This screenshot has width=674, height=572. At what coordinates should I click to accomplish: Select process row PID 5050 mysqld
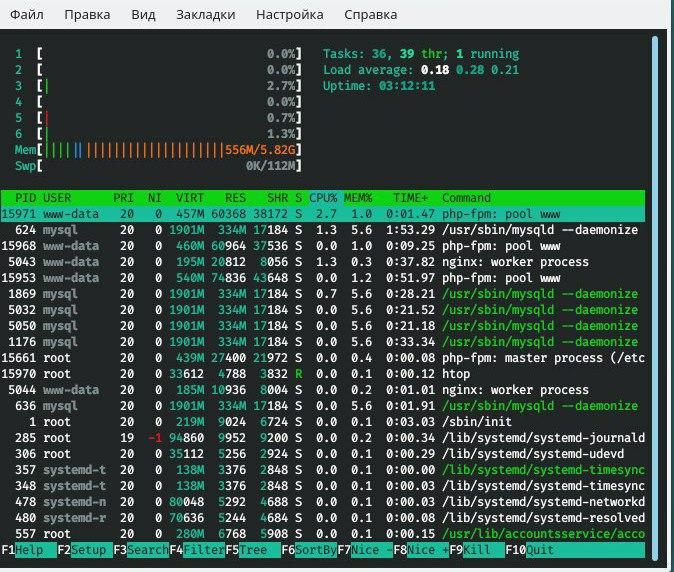[x=323, y=326]
